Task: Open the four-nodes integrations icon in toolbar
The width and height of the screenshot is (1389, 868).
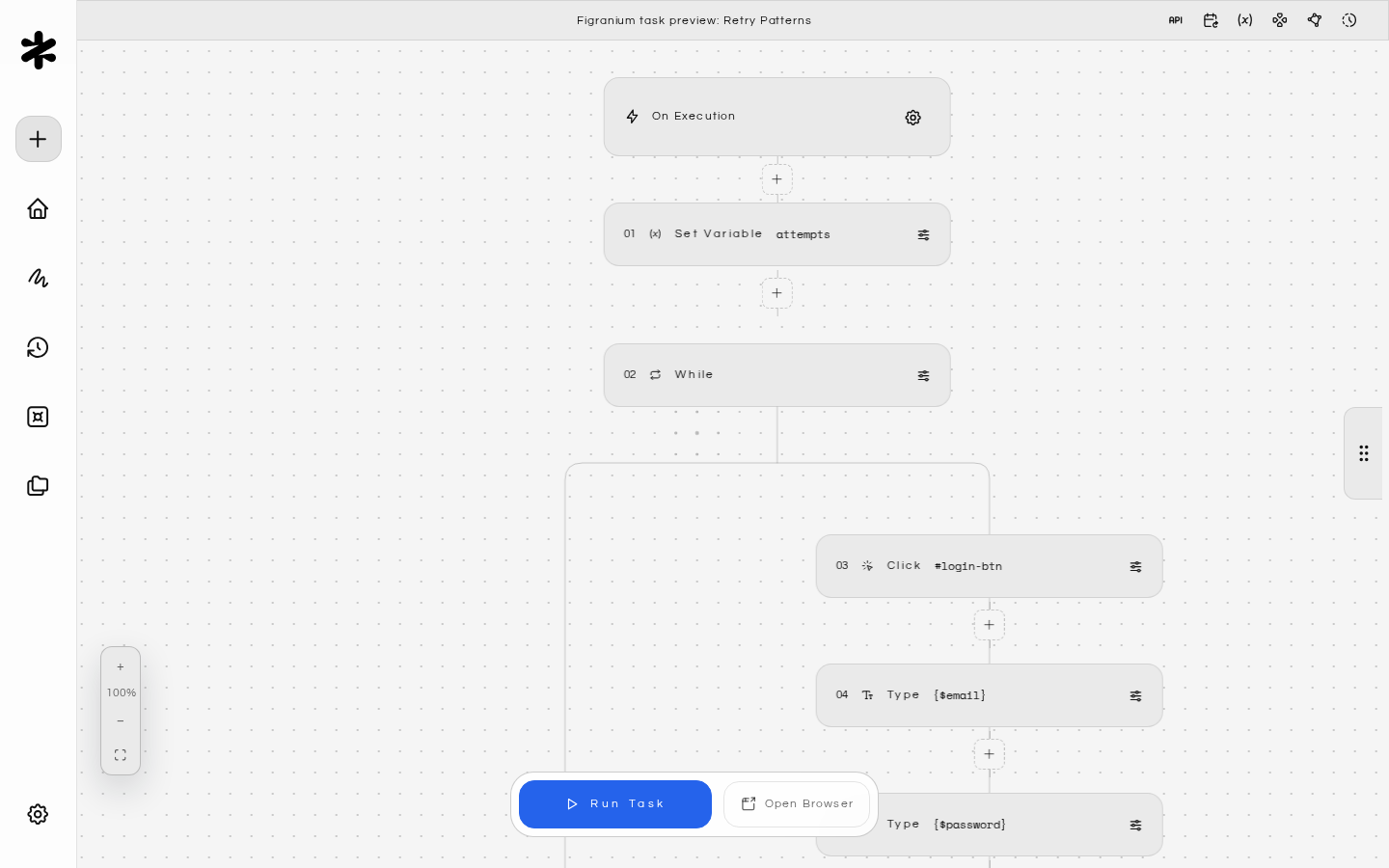Action: click(x=1280, y=20)
